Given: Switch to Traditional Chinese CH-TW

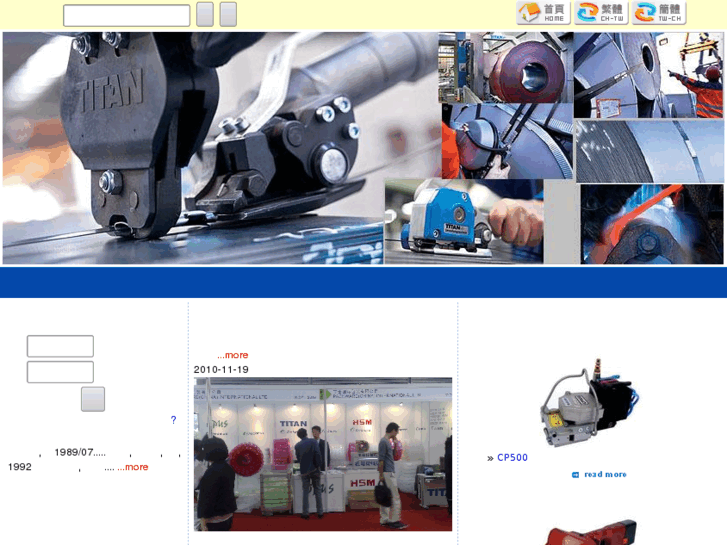Looking at the screenshot, I should (x=601, y=13).
